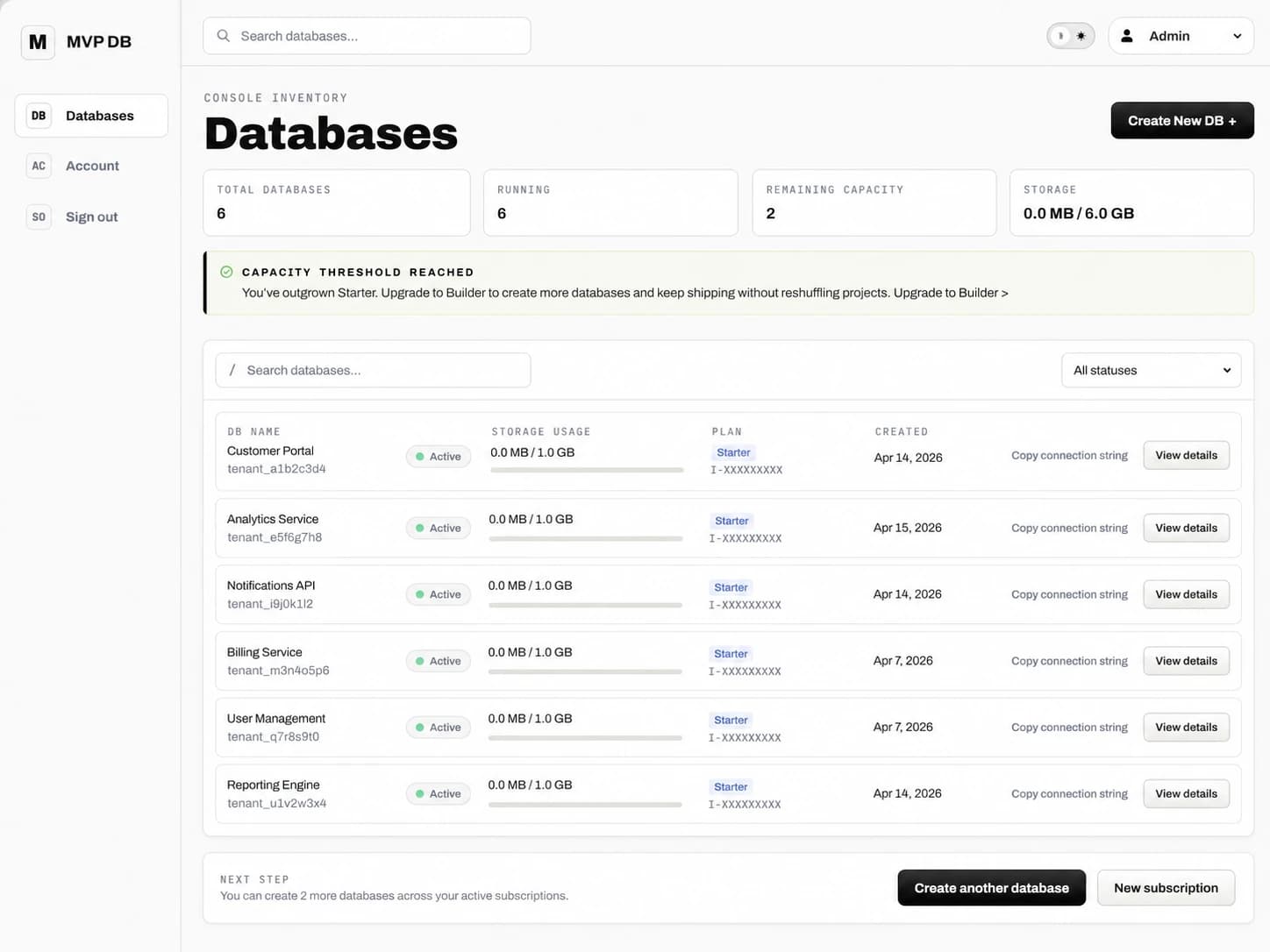Click Starter plan tag for Customer Portal
Viewport: 1270px width, 952px height.
(733, 452)
